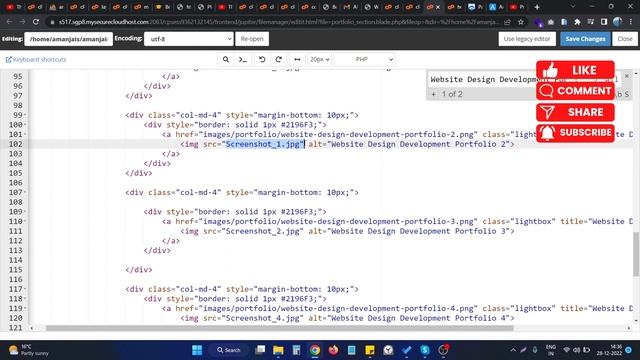Open Sticky Notes from taskbar

(x=370, y=350)
